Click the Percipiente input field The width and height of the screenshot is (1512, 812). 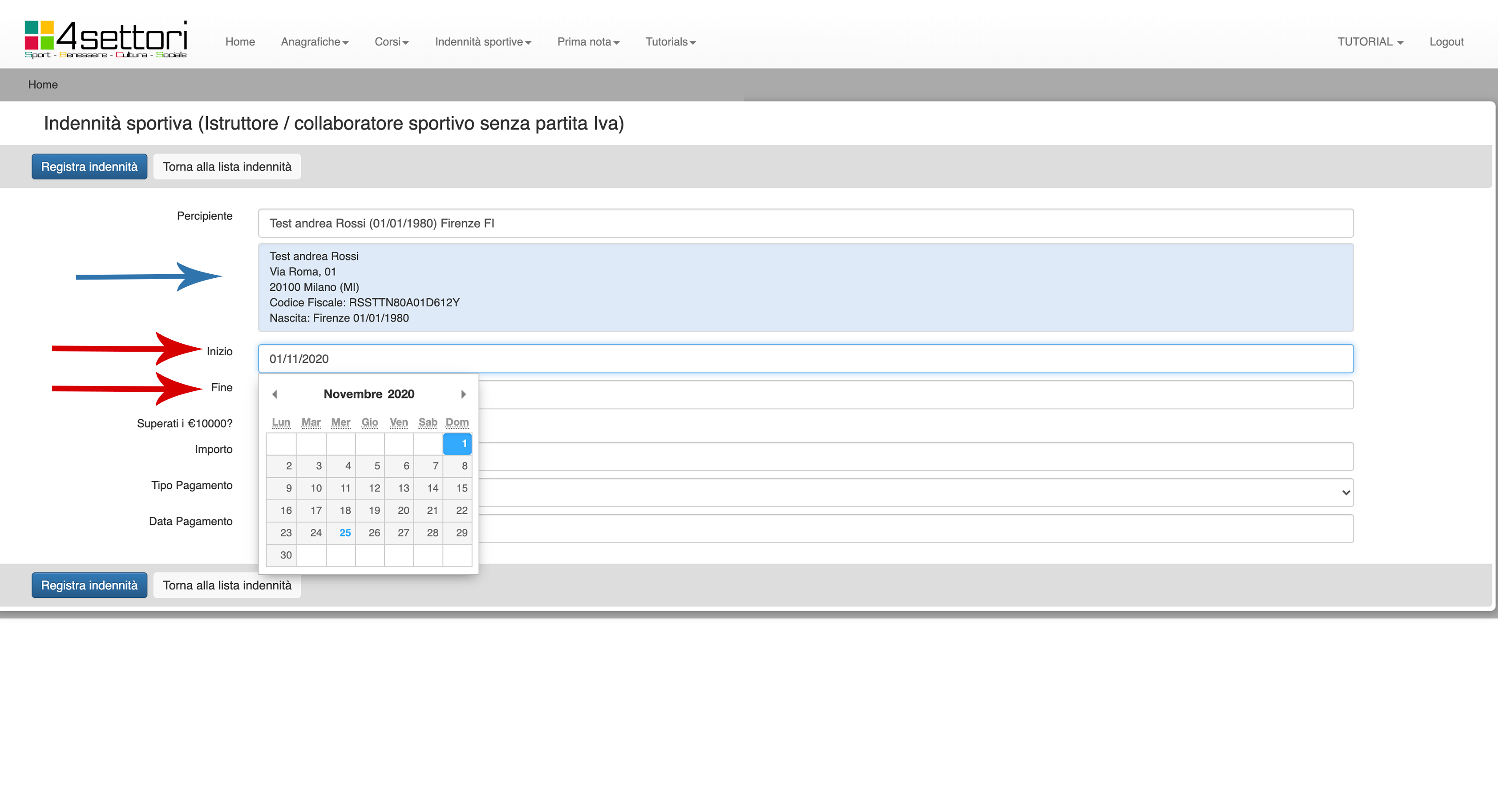pos(805,223)
